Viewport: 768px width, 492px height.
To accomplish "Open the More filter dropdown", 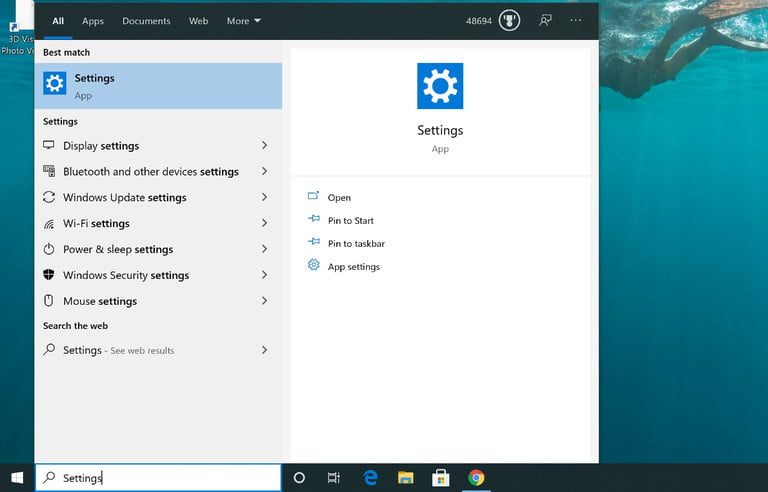I will (243, 21).
